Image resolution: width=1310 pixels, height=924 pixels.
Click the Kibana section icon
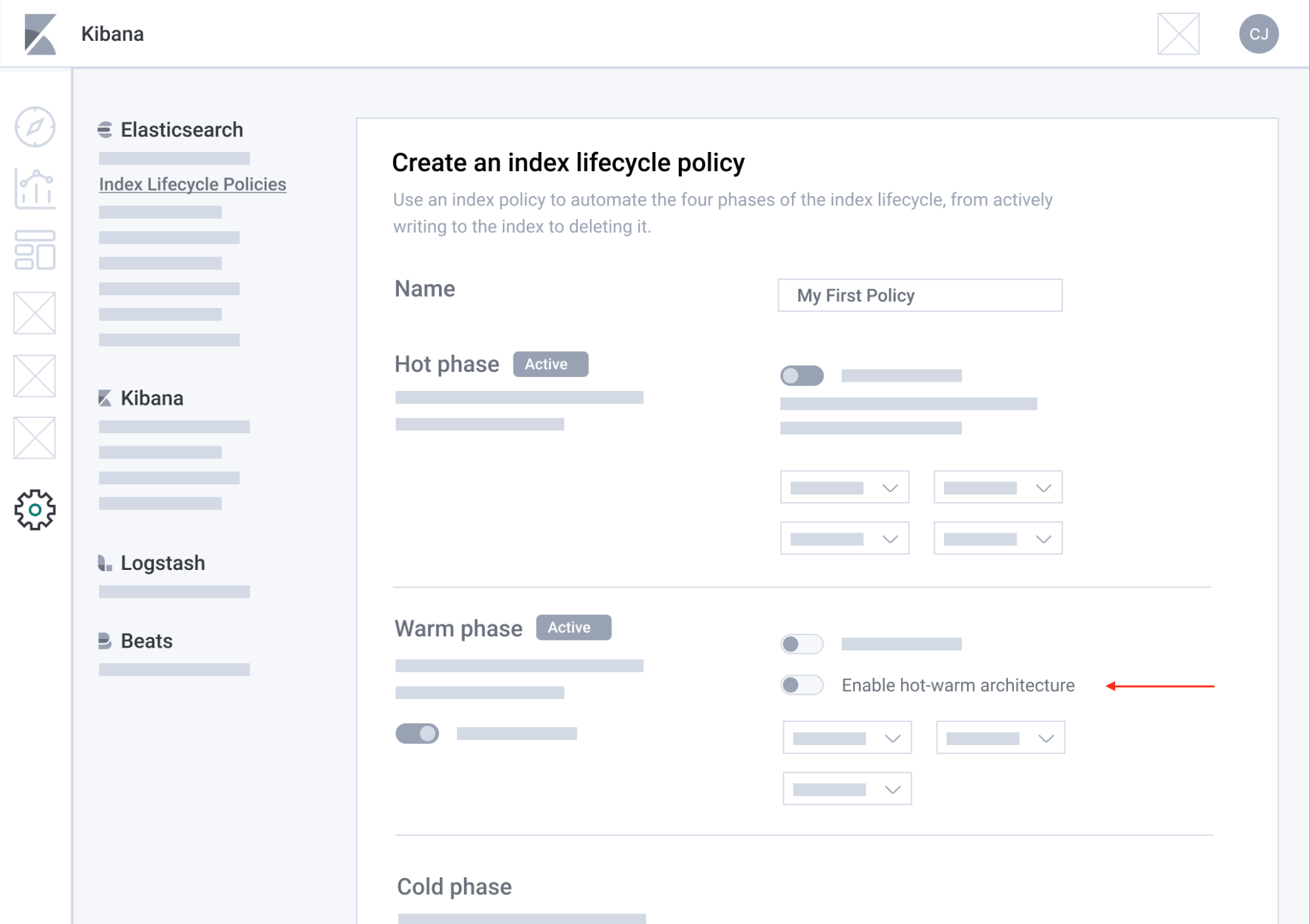(x=105, y=398)
